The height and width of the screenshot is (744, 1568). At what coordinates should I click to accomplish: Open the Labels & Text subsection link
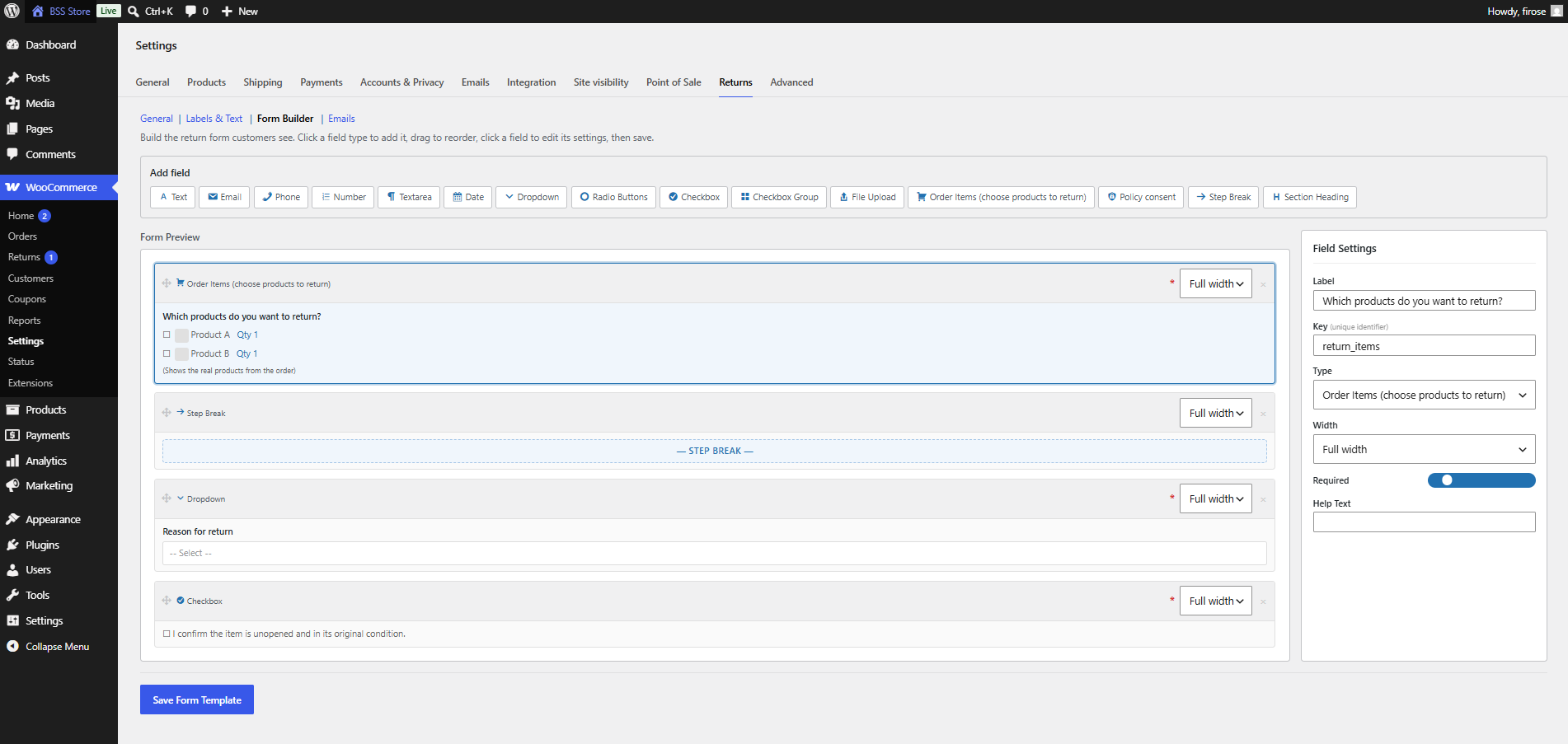click(x=214, y=119)
